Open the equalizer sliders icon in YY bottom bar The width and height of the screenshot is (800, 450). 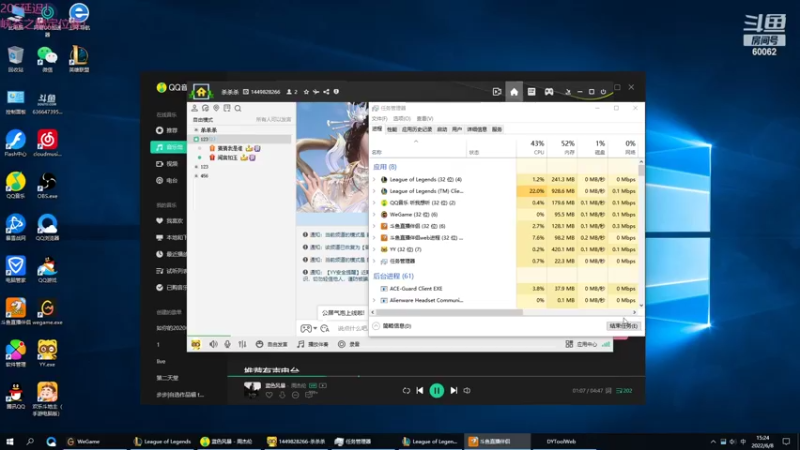coord(242,344)
